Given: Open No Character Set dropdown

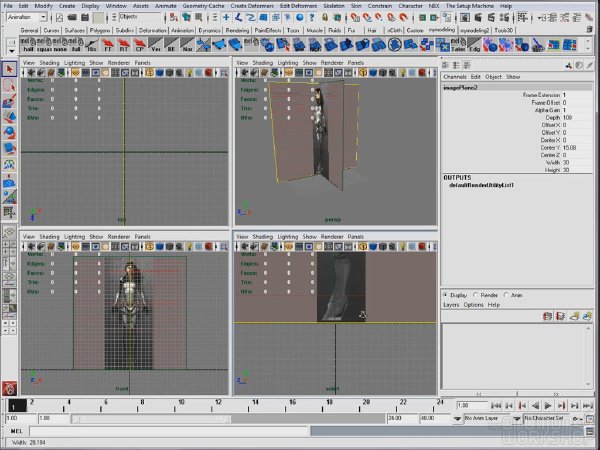Looking at the screenshot, I should pos(517,419).
